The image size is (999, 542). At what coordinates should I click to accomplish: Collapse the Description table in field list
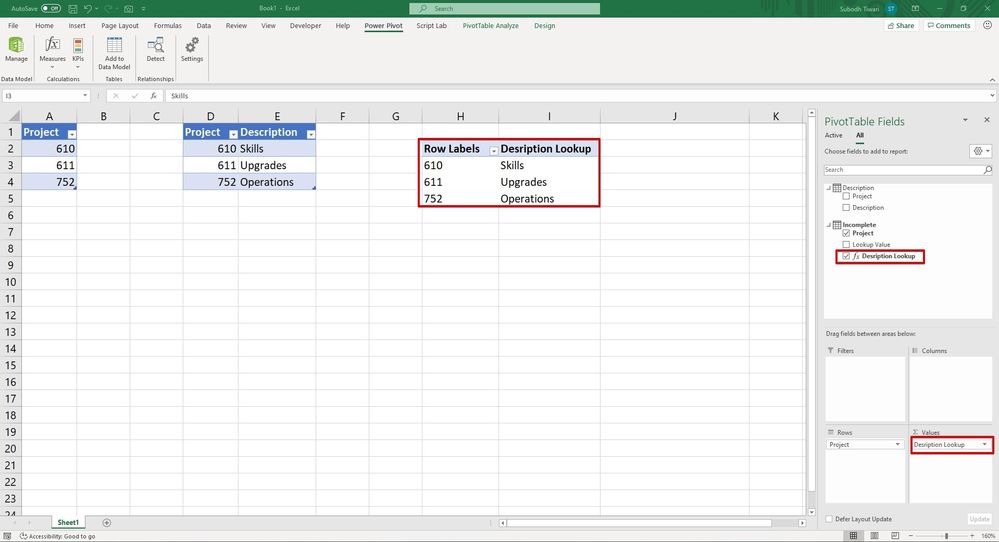[829, 188]
